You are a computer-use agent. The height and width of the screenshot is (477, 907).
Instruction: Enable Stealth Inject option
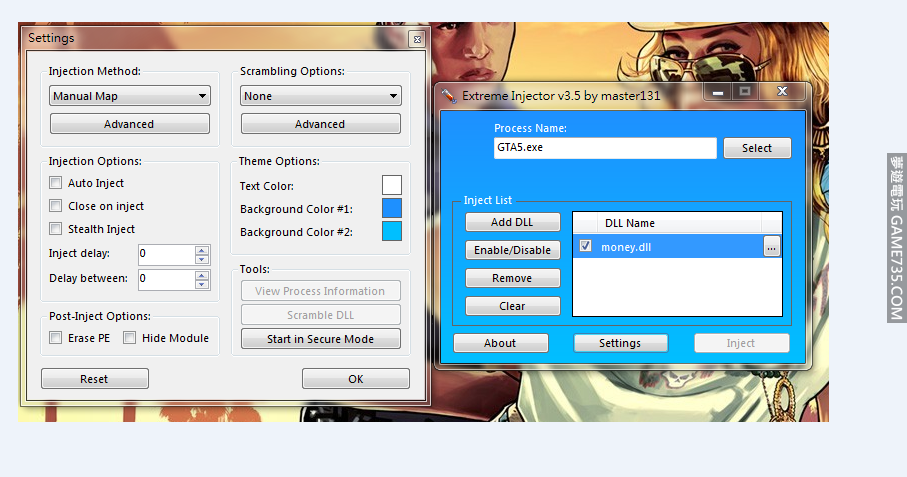tap(56, 229)
